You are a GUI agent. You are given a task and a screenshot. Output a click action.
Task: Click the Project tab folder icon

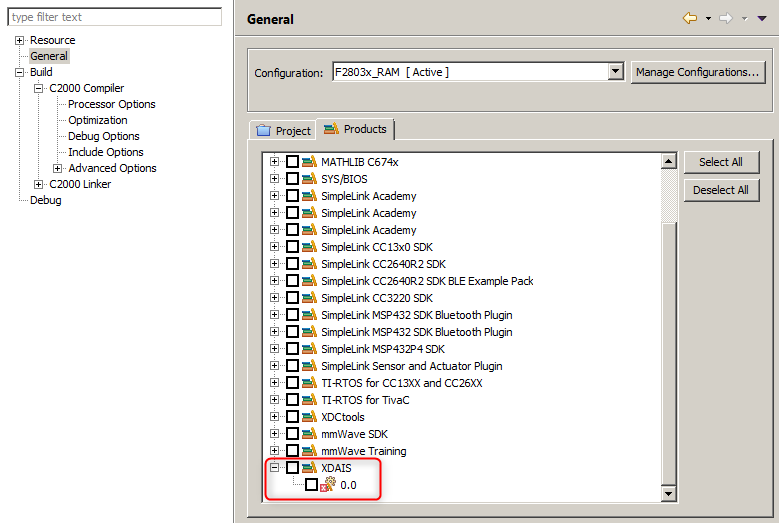263,131
